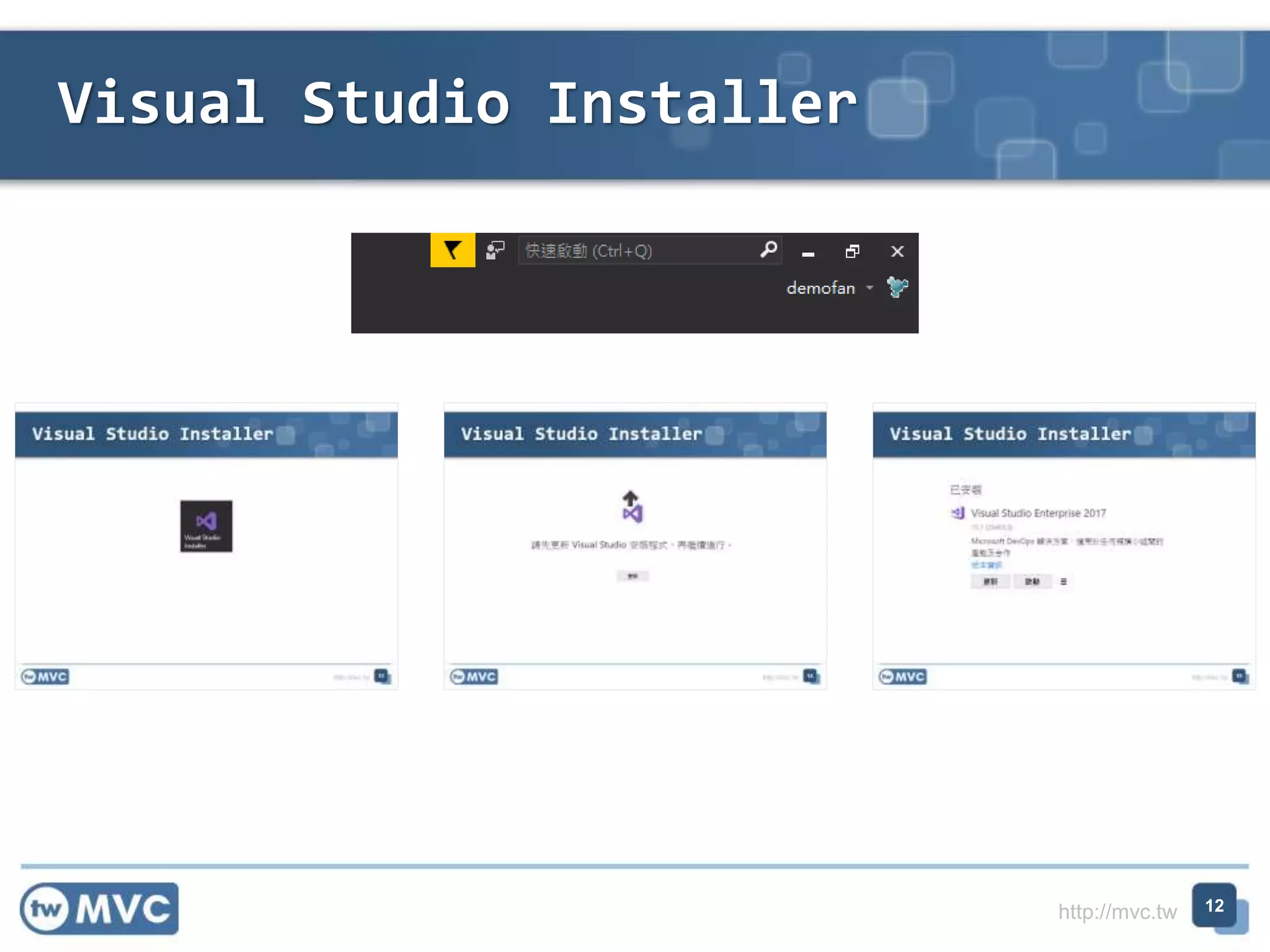Restore down the Visual Studio window
Viewport: 1270px width, 952px height.
click(x=853, y=251)
